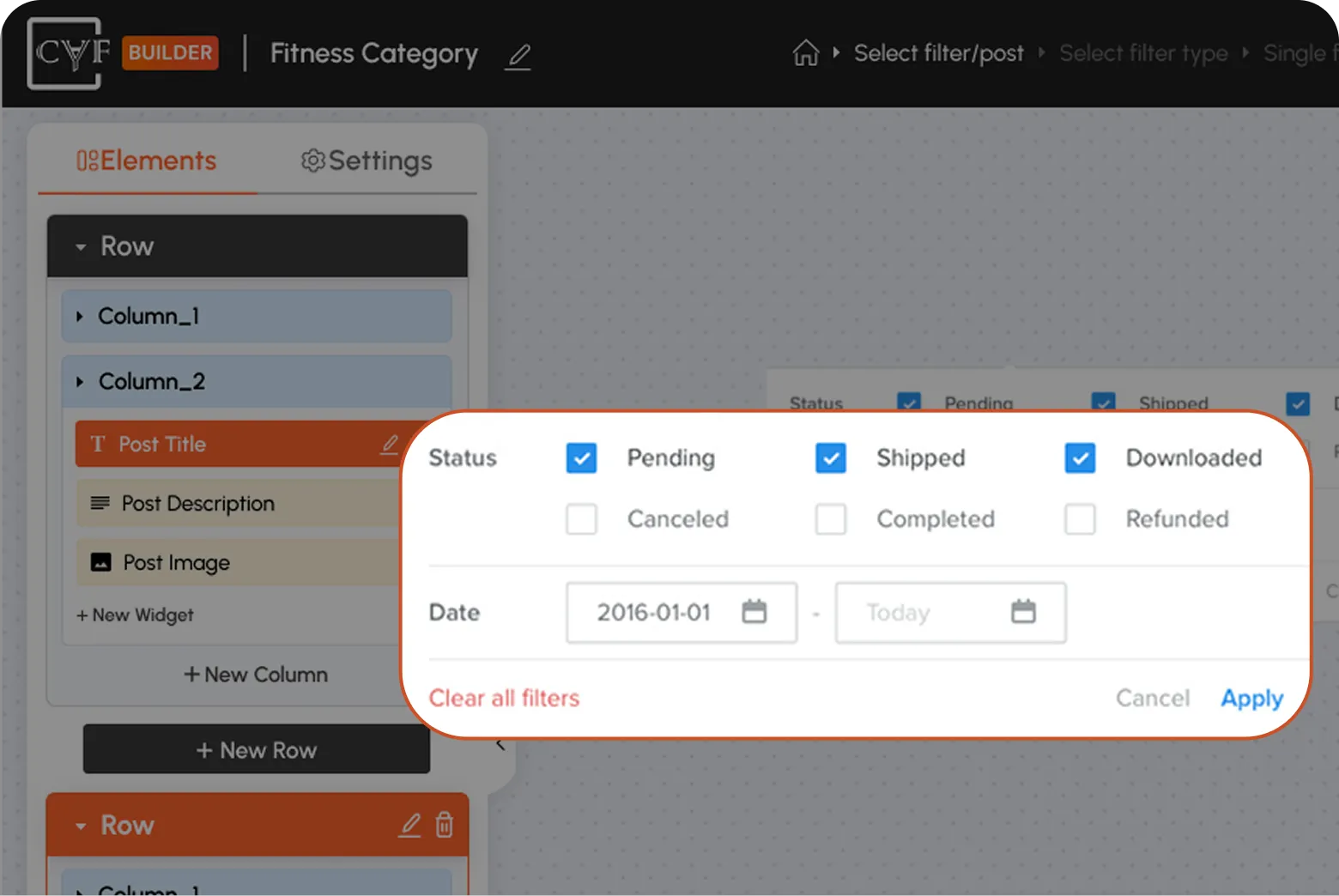1339x896 pixels.
Task: Click the Cancel button in filter popup
Action: [1152, 699]
